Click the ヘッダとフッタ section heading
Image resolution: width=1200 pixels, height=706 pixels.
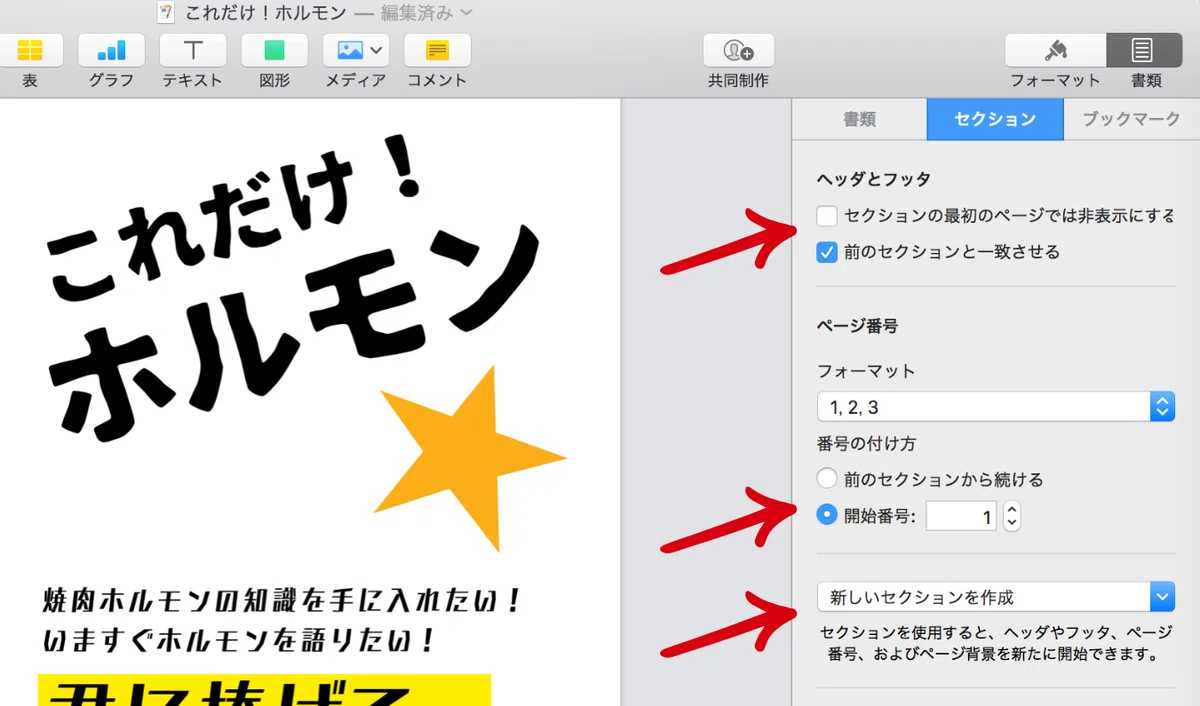point(873,179)
